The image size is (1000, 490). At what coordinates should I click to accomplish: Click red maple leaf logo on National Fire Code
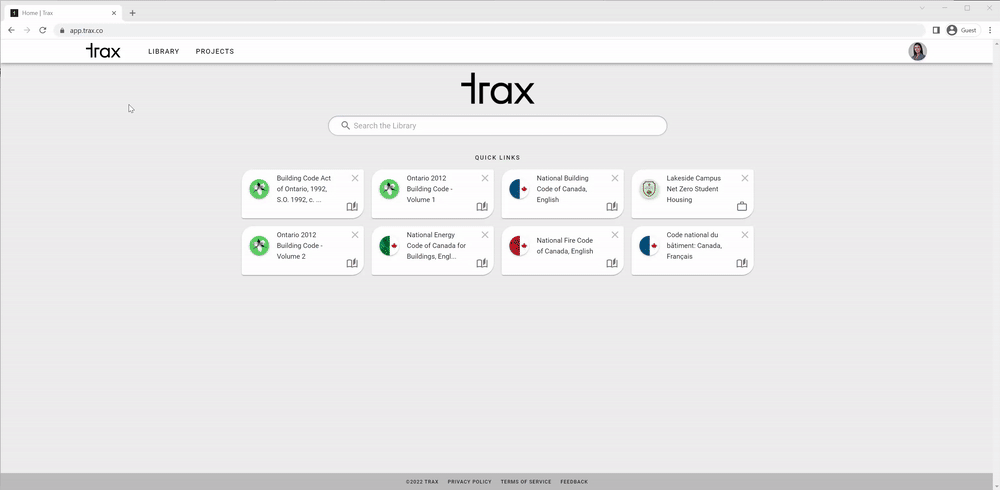click(519, 246)
